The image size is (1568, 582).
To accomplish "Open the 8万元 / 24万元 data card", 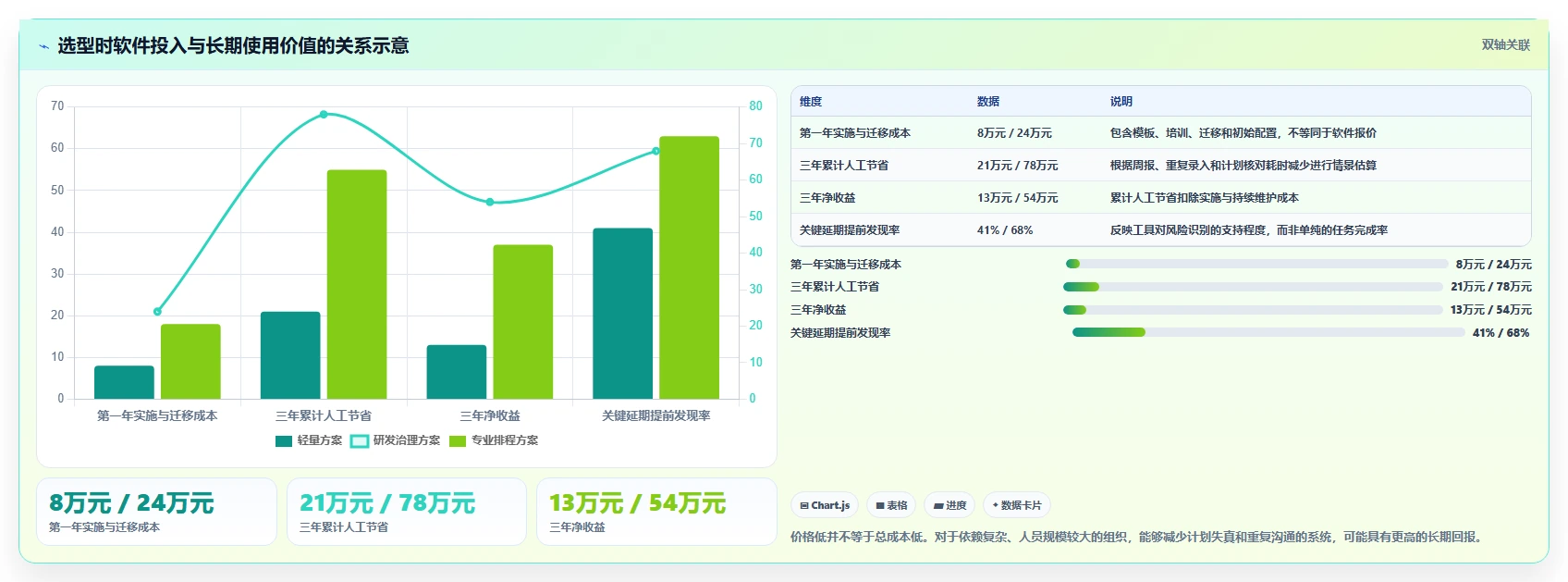I will point(156,512).
